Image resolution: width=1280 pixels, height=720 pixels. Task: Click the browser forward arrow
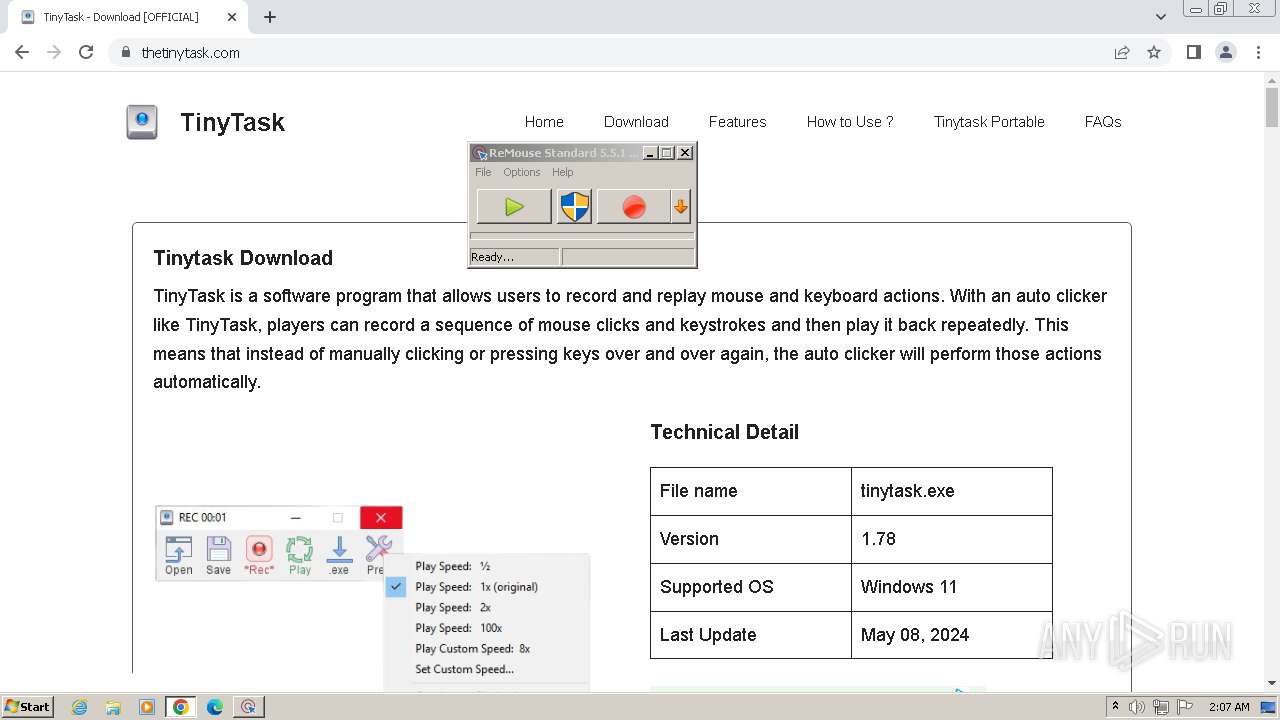pos(54,52)
